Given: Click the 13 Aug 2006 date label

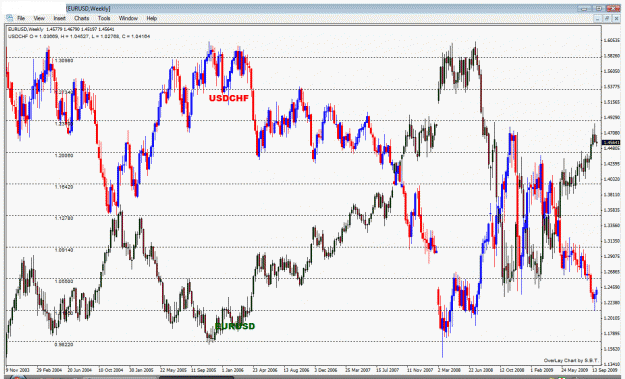Looking at the screenshot, I should tap(296, 370).
